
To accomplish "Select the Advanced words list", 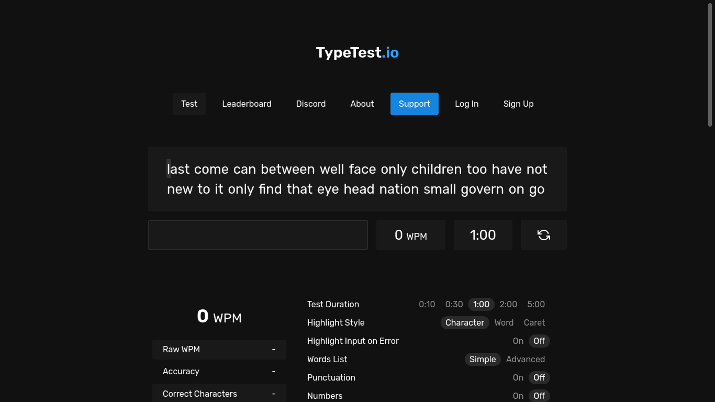I will click(x=525, y=359).
